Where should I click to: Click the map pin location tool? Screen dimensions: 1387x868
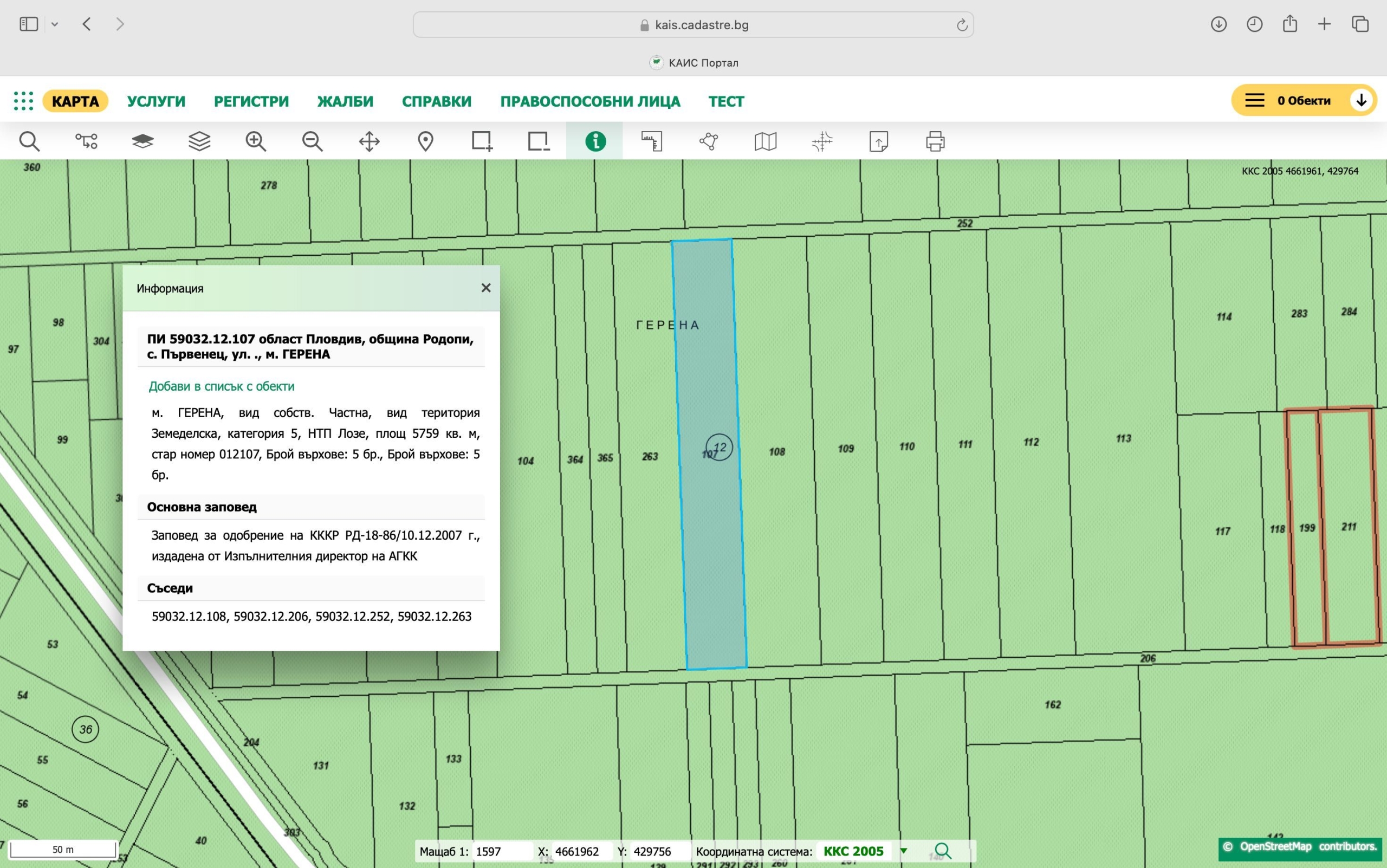(x=425, y=141)
